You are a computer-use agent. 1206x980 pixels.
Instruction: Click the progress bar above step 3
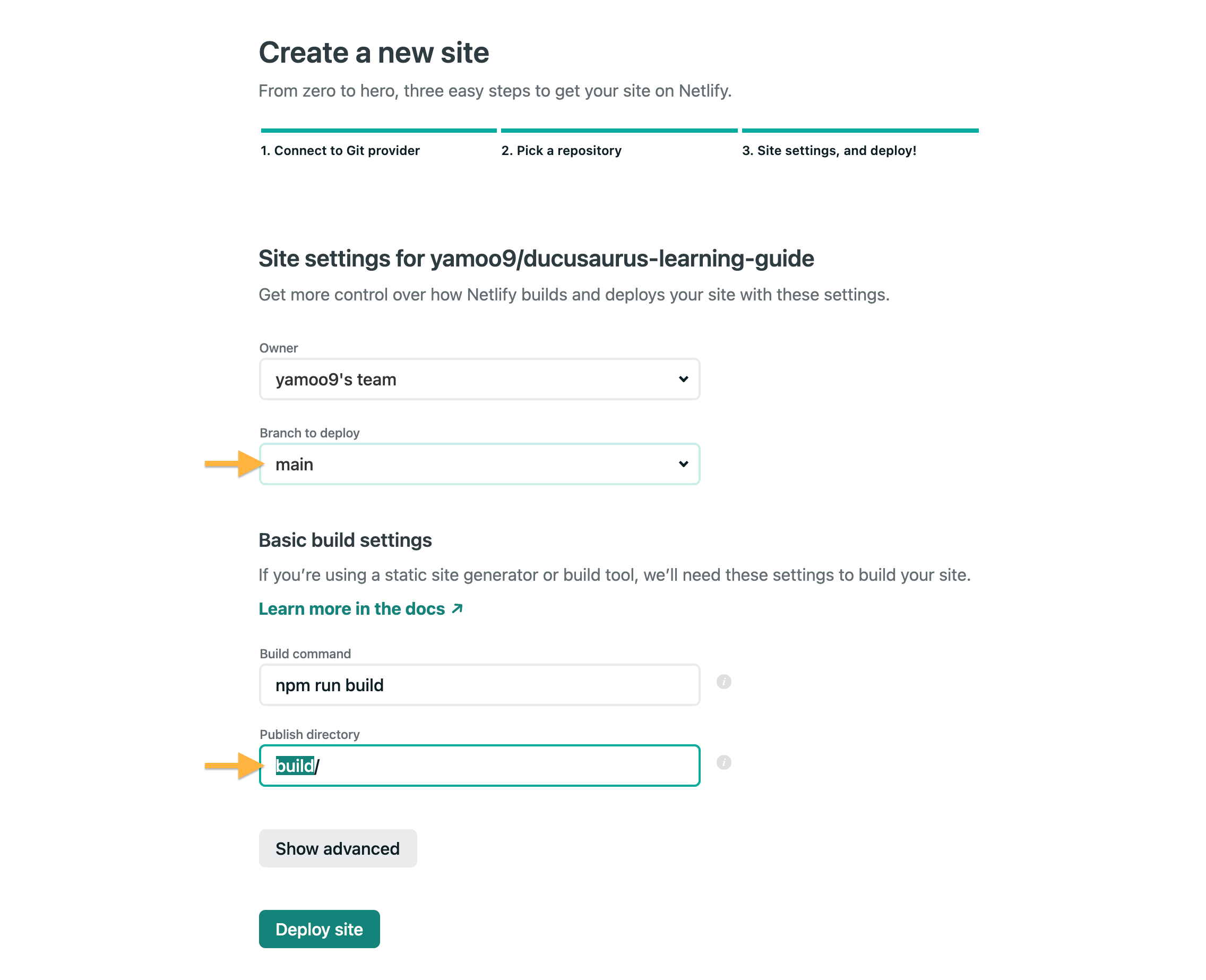(x=859, y=131)
